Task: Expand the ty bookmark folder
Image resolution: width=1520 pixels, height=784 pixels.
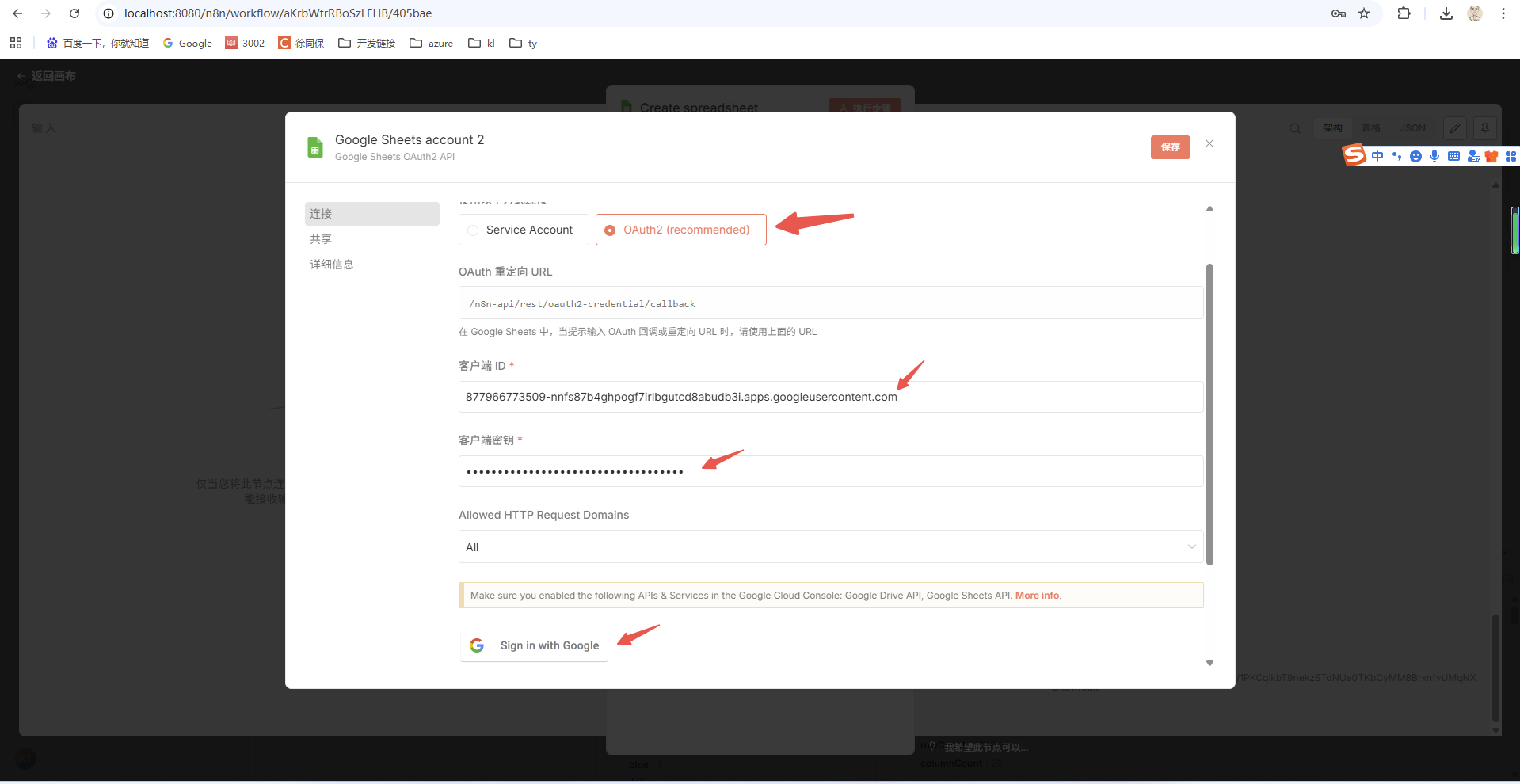Action: (524, 43)
